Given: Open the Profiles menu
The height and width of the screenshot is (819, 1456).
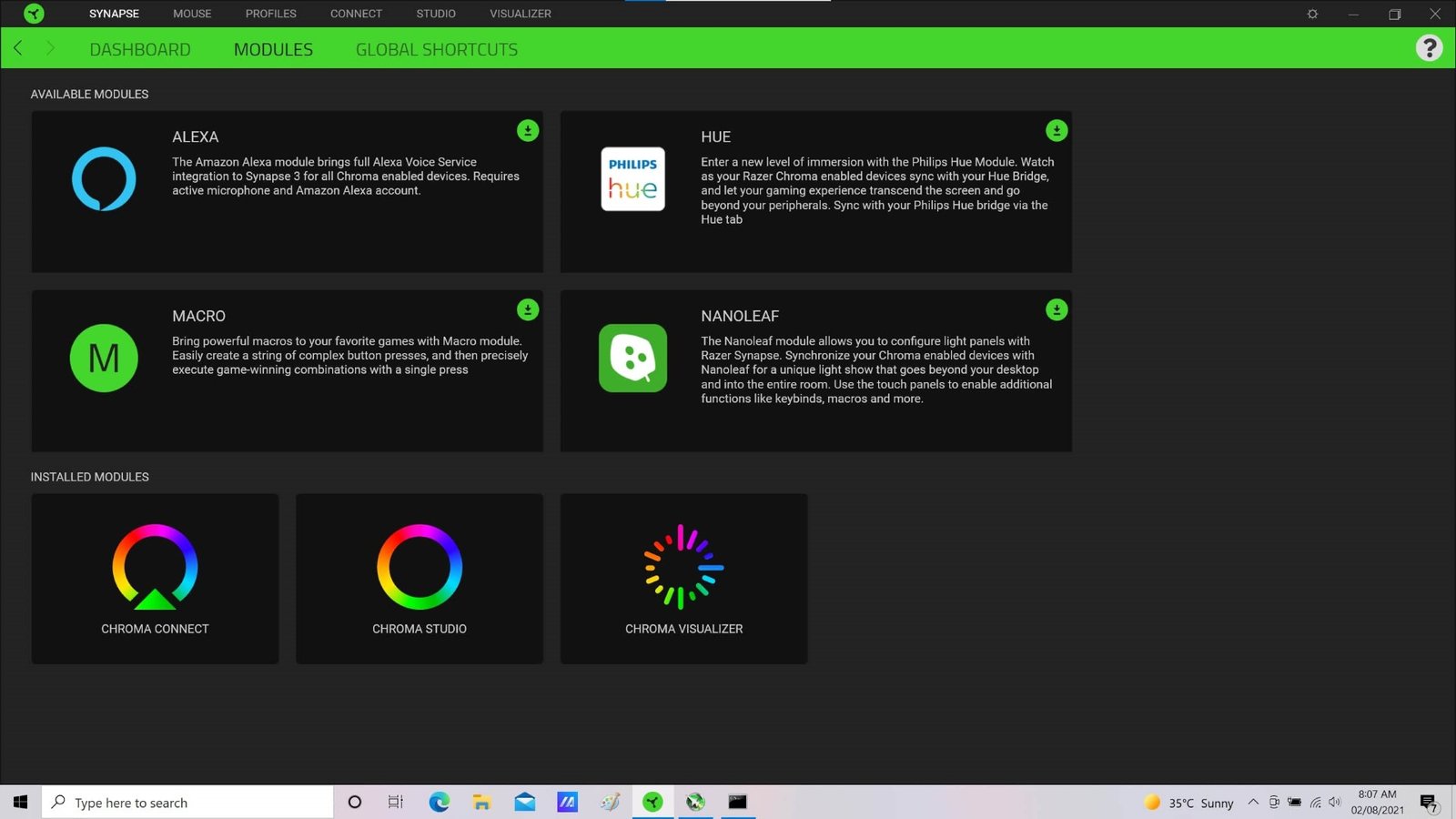Looking at the screenshot, I should pyautogui.click(x=271, y=14).
